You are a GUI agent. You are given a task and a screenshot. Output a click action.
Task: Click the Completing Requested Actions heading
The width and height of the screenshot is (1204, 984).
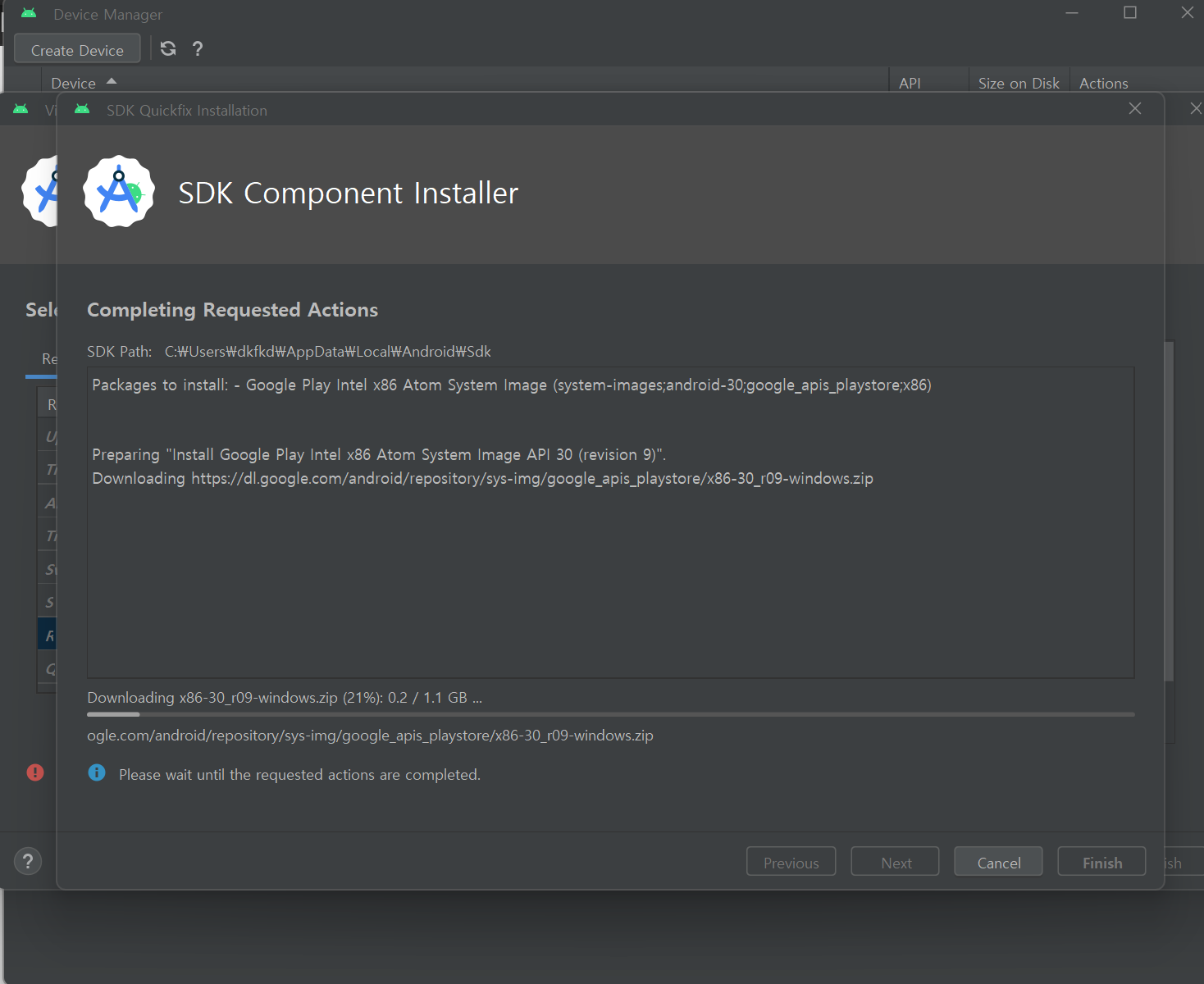pyautogui.click(x=232, y=310)
